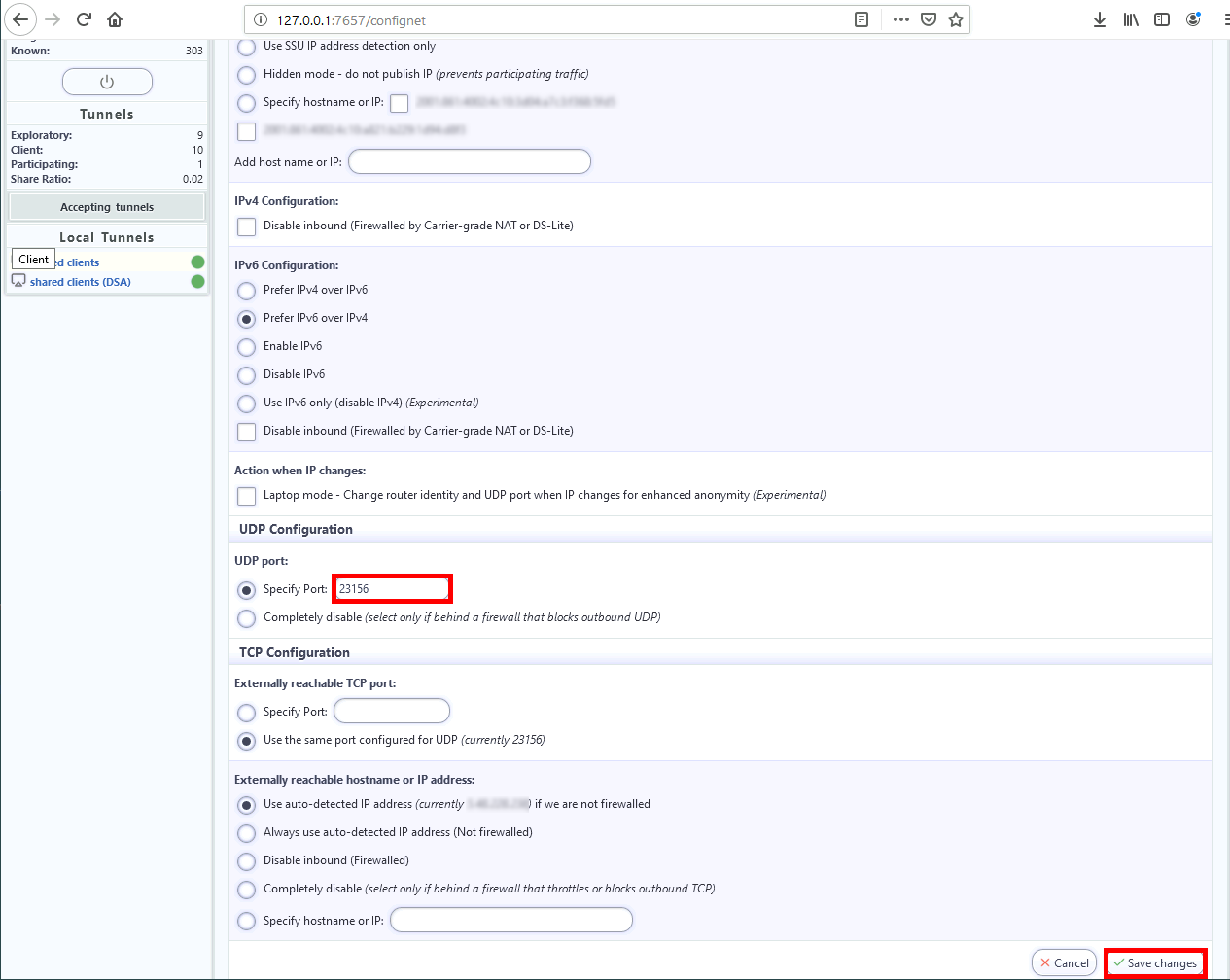Select Use SSU IP address detection only
The height and width of the screenshot is (980, 1230).
[247, 47]
